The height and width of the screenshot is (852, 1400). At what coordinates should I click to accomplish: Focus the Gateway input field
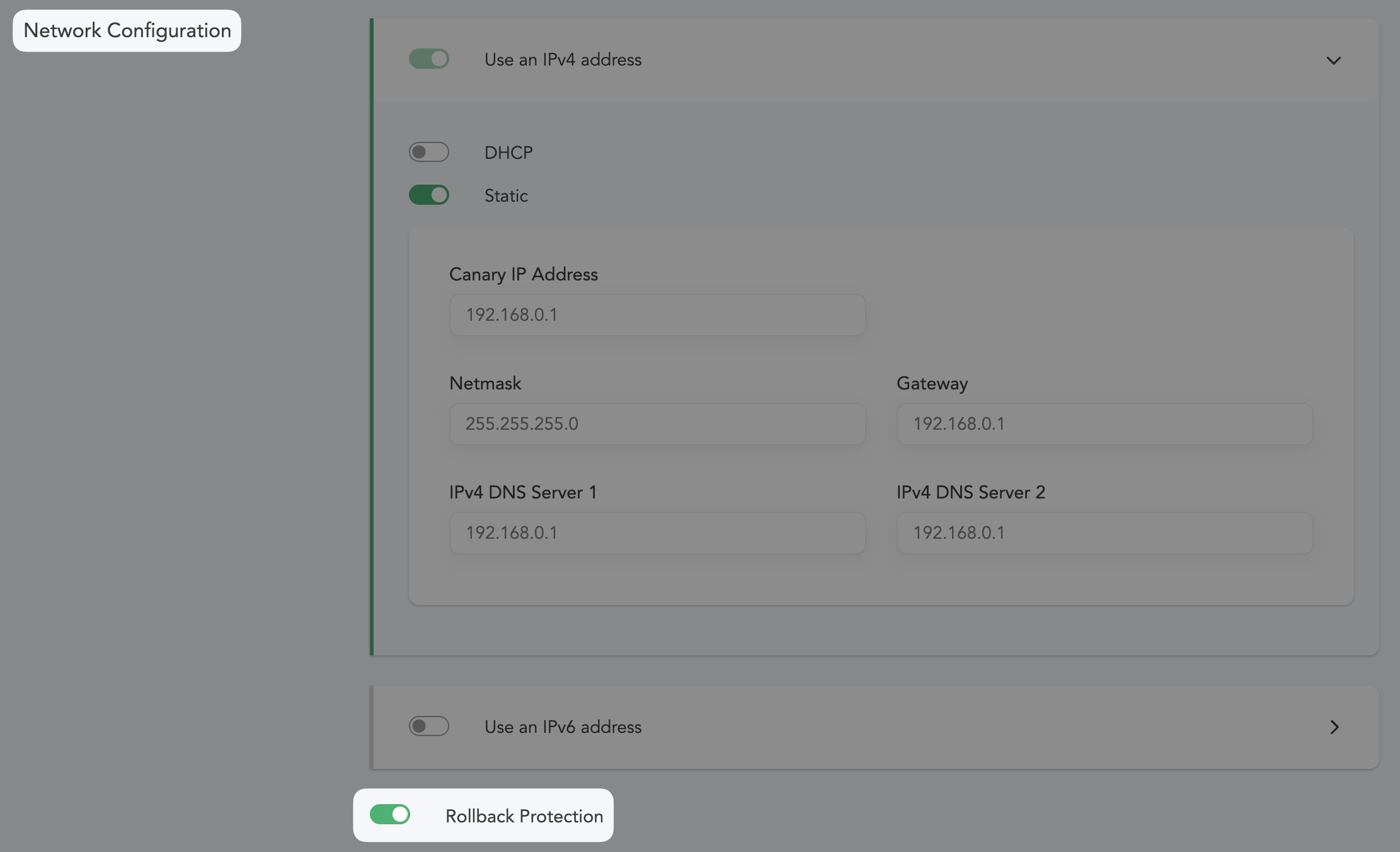1104,423
